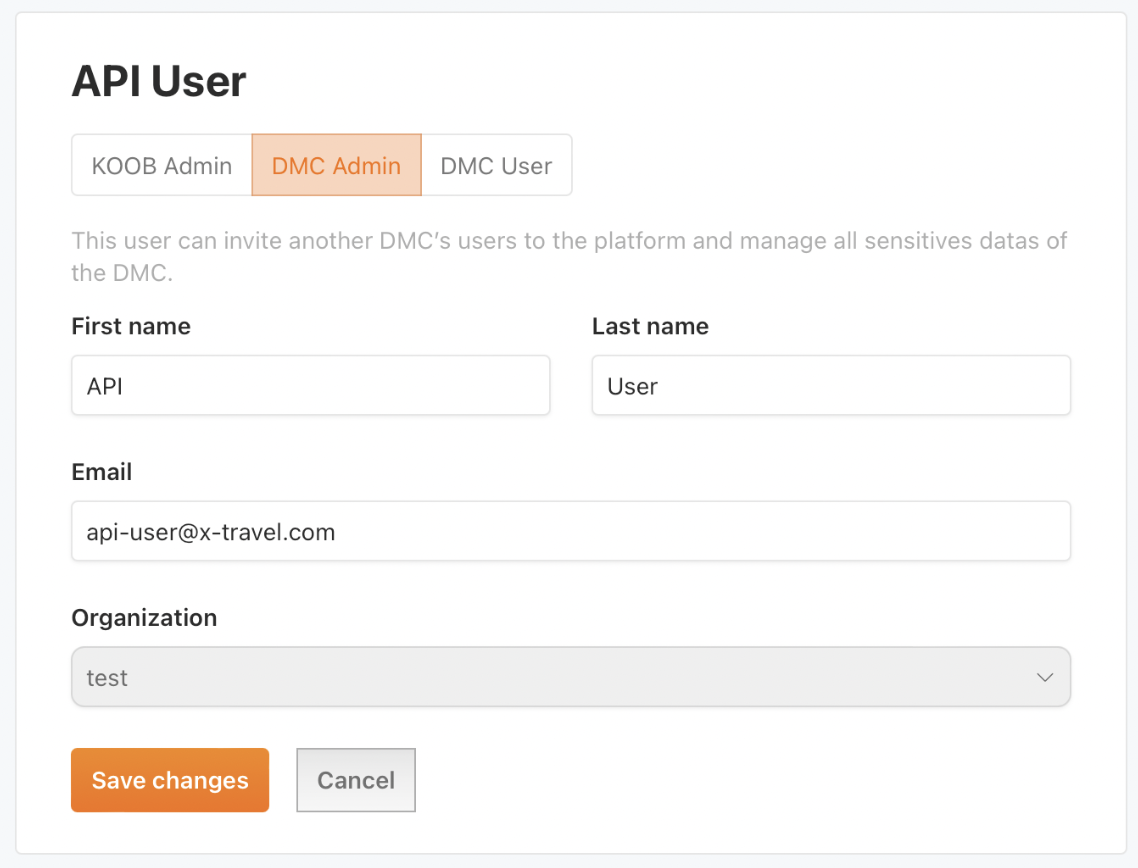Image resolution: width=1138 pixels, height=868 pixels.
Task: Click the Last name field label
Action: point(649,326)
